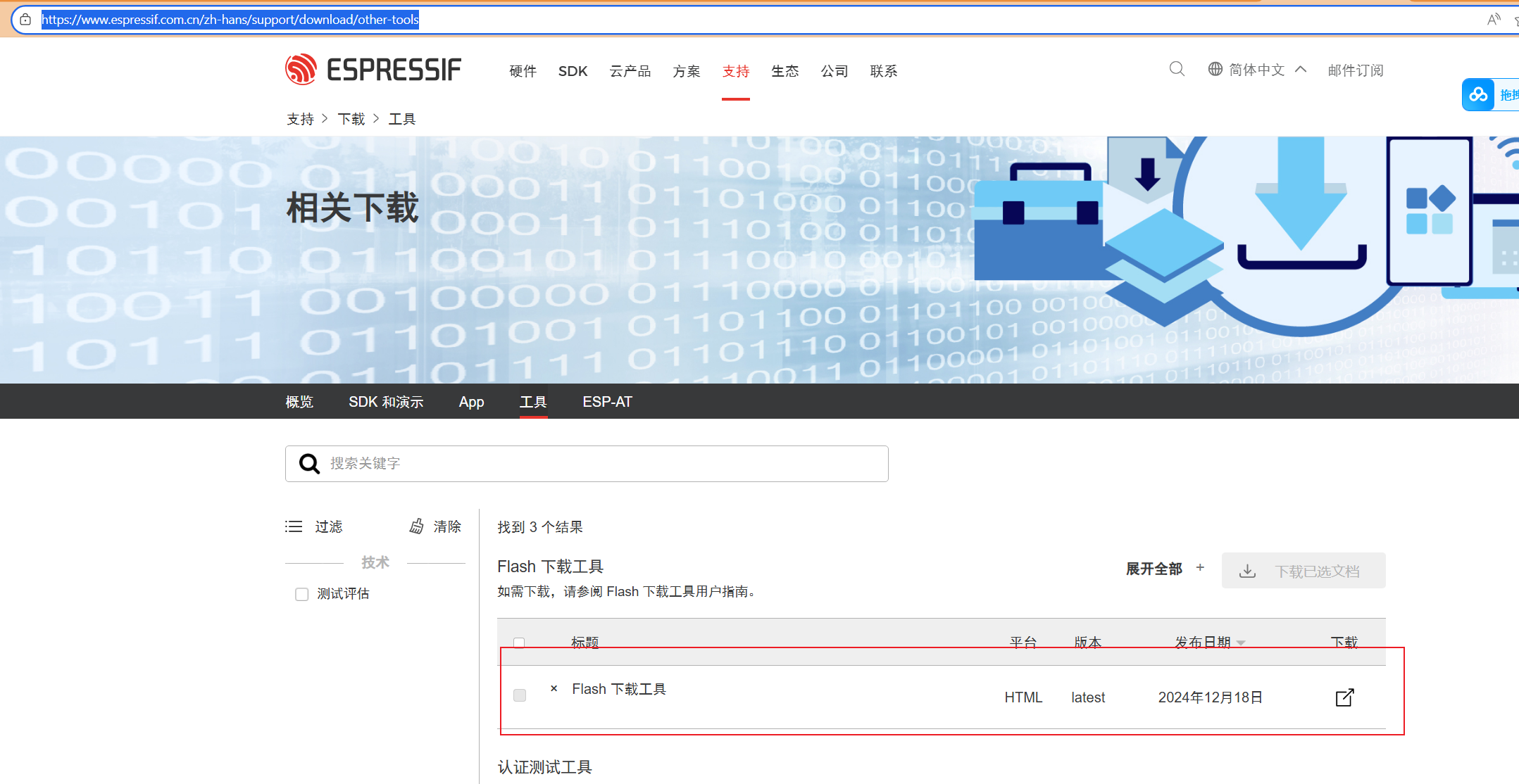Click the 认证测试工具 section heading
Screen dimensions: 1519x784
545,767
